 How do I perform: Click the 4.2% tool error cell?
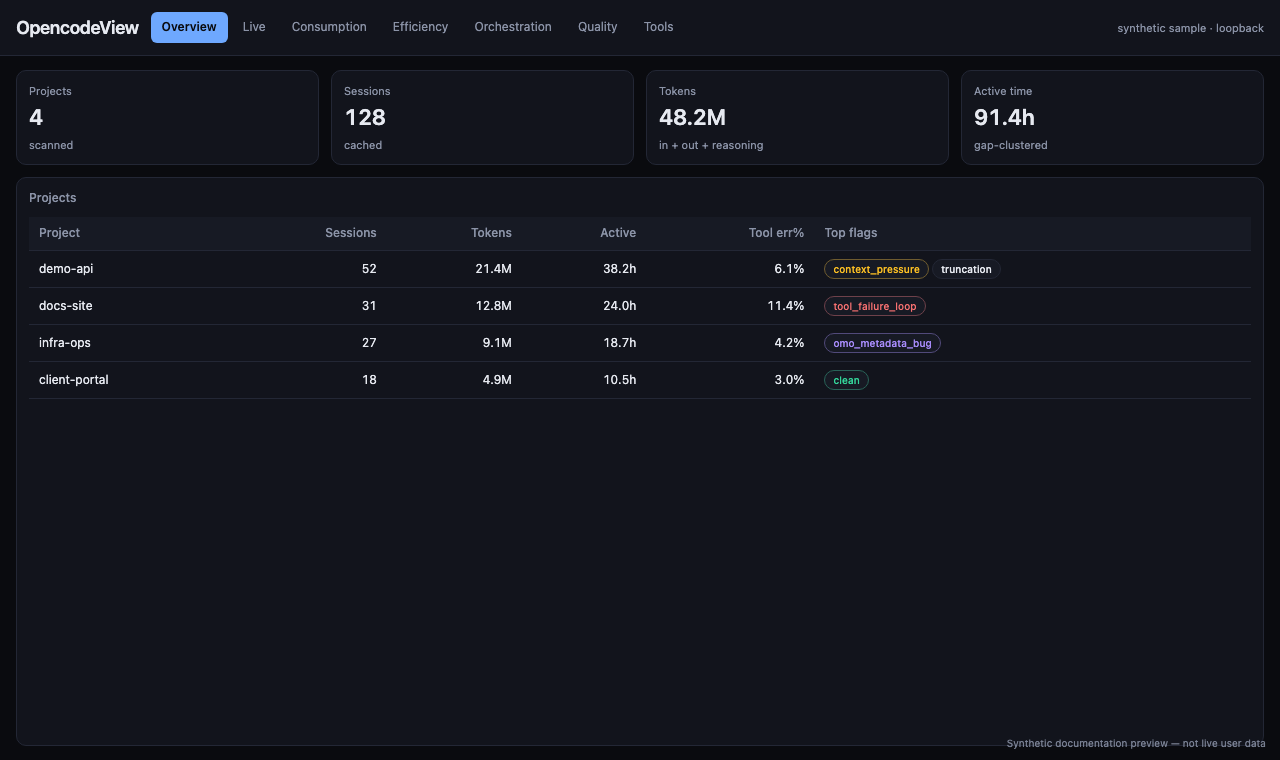789,343
